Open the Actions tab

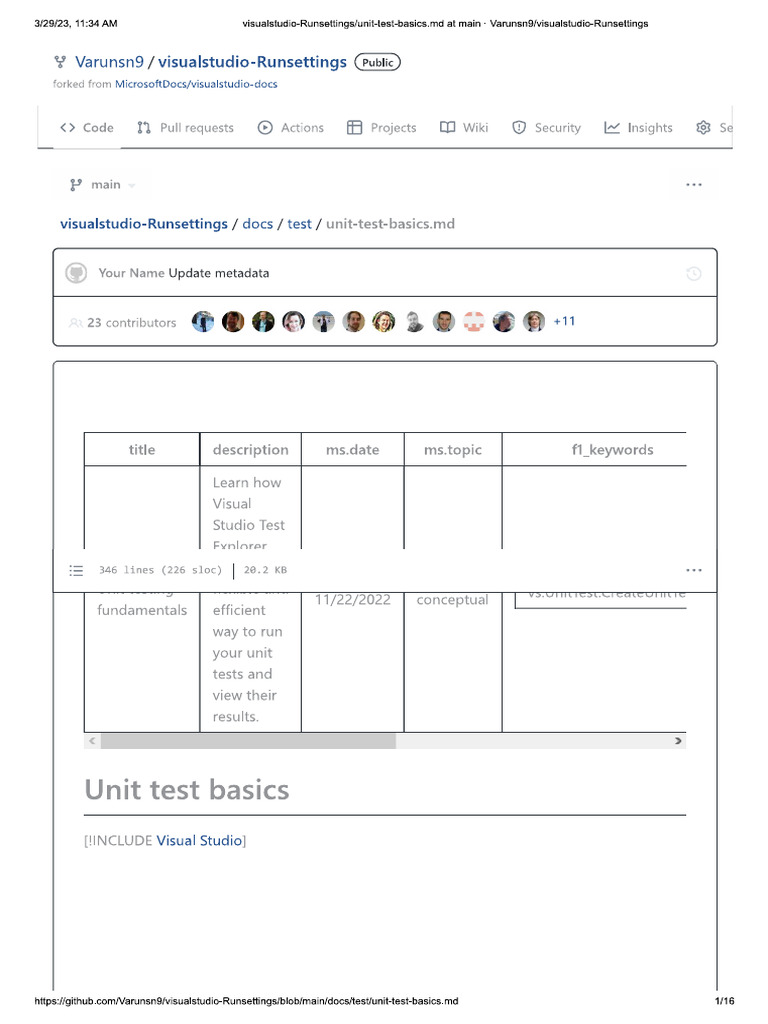tap(291, 128)
